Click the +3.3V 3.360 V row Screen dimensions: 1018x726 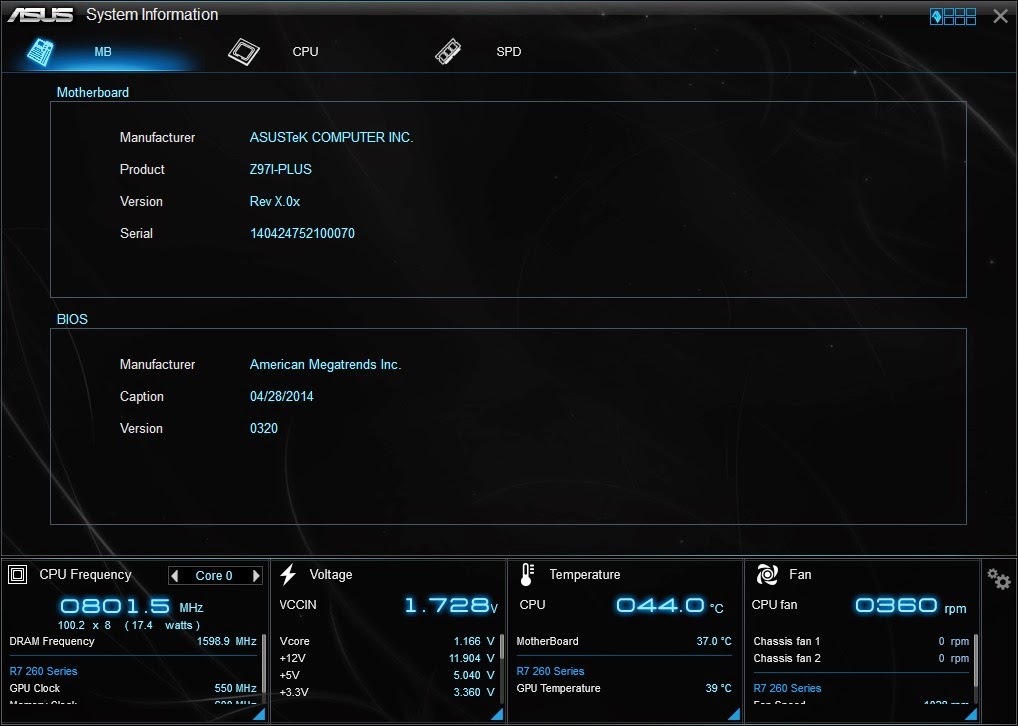coord(387,692)
